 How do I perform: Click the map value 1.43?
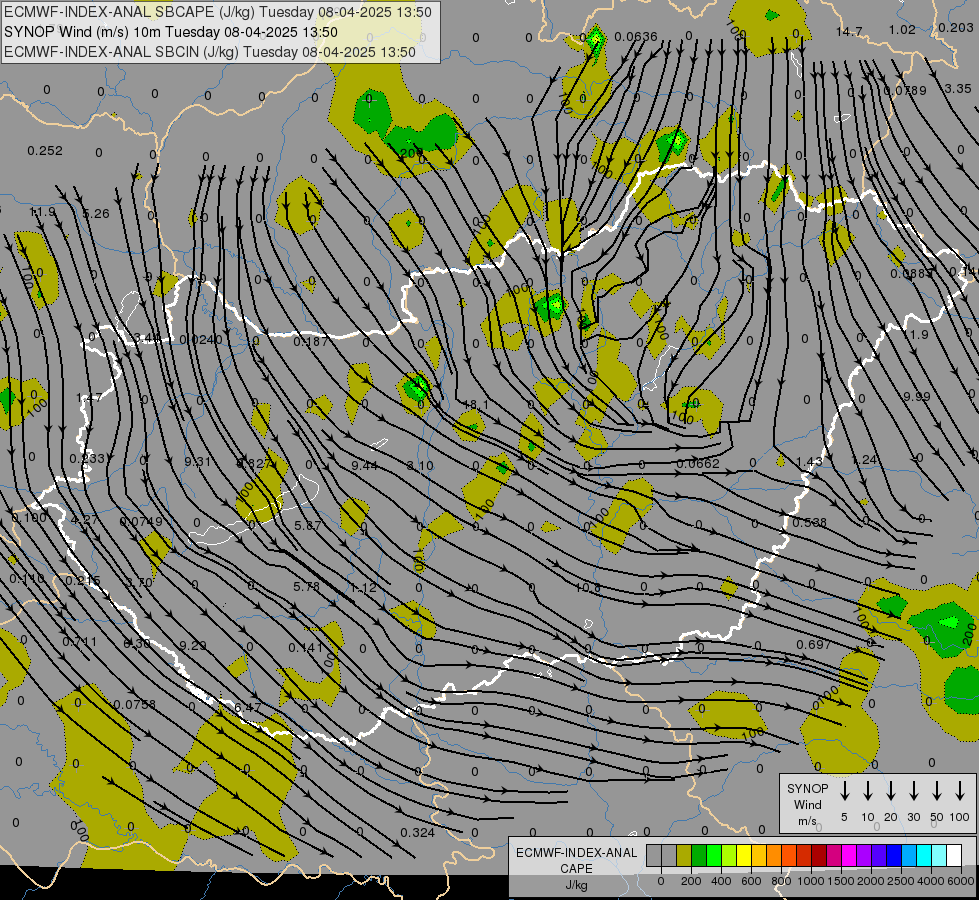[809, 462]
